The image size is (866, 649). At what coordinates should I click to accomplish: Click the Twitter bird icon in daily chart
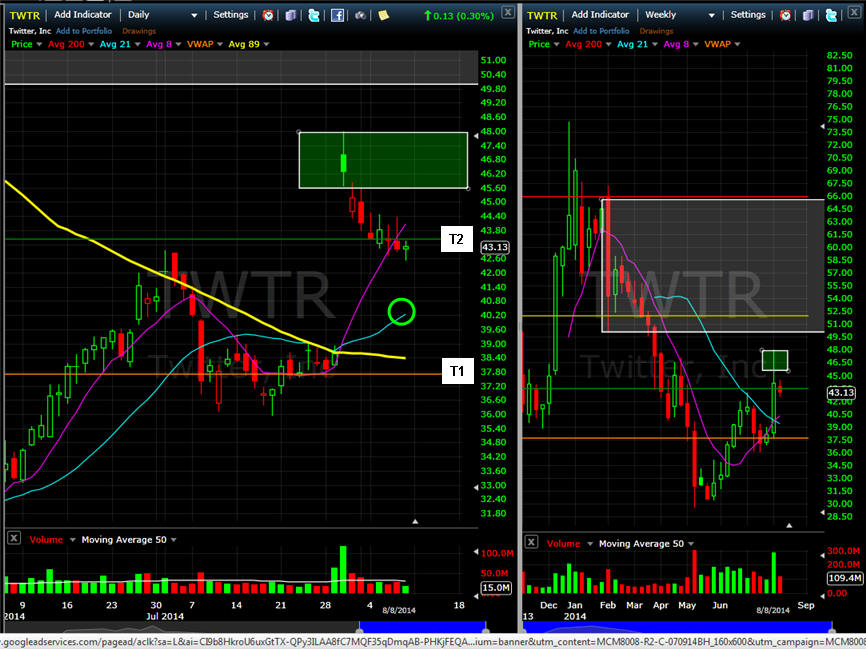pyautogui.click(x=313, y=15)
